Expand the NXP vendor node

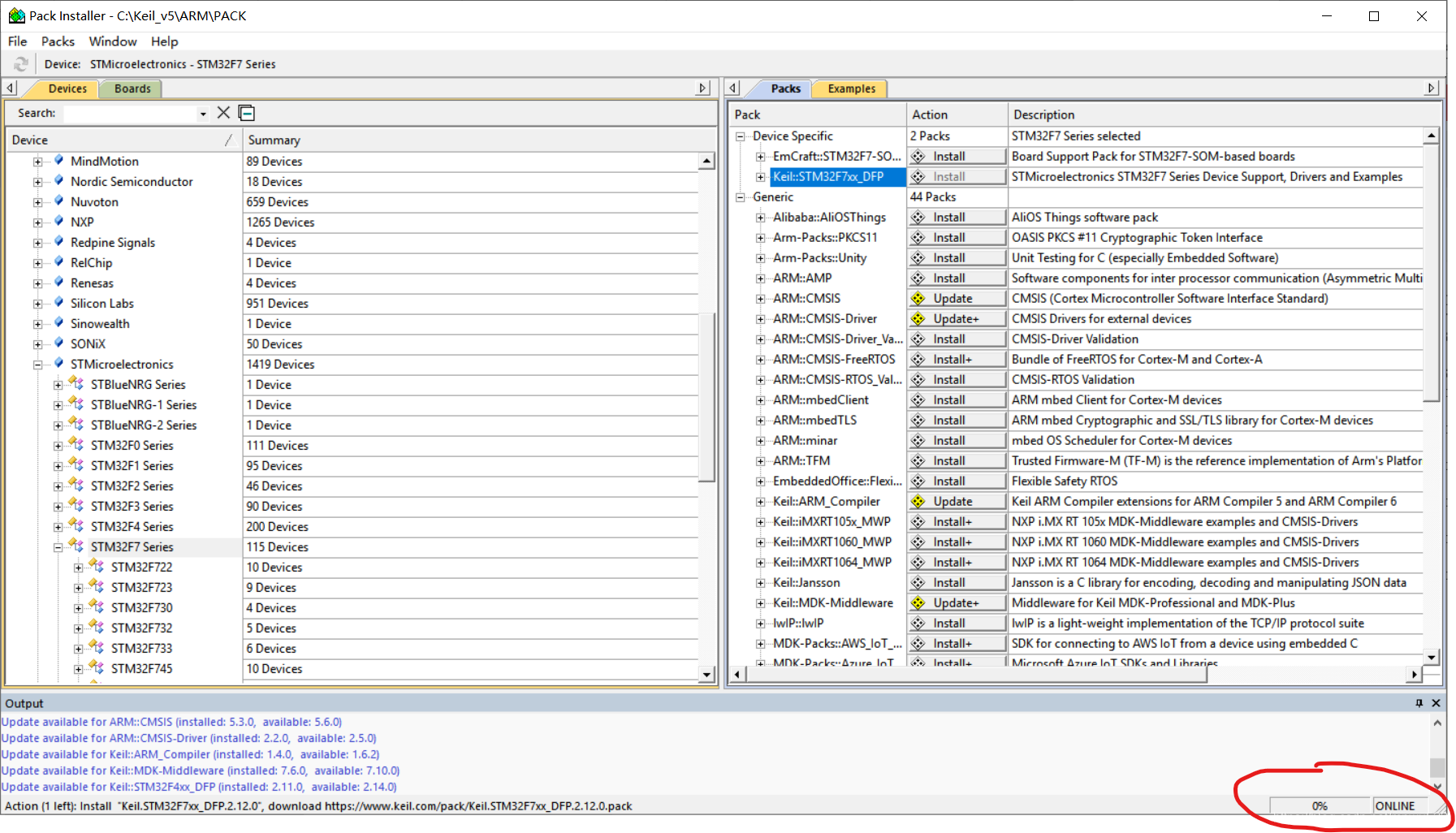[37, 222]
